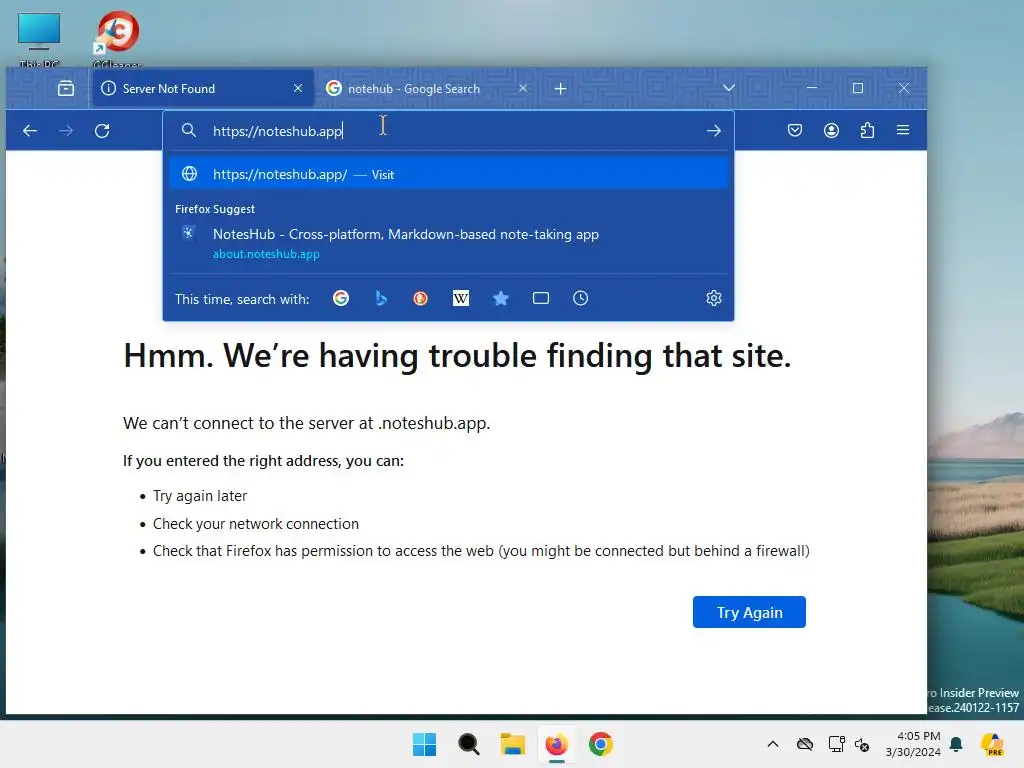Go back one page
This screenshot has height=768, width=1024.
pyautogui.click(x=30, y=131)
